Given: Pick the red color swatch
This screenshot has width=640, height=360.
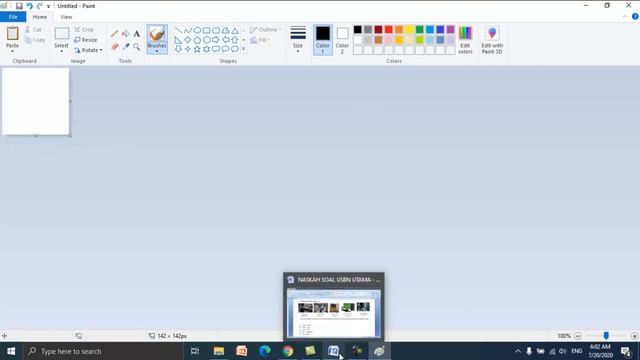Looking at the screenshot, I should (389, 29).
